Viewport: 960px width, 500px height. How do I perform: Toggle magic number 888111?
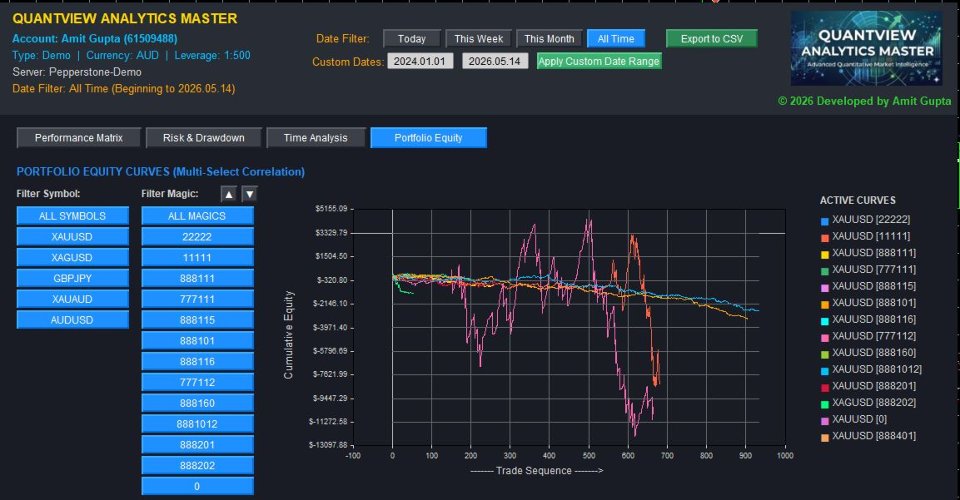click(197, 278)
